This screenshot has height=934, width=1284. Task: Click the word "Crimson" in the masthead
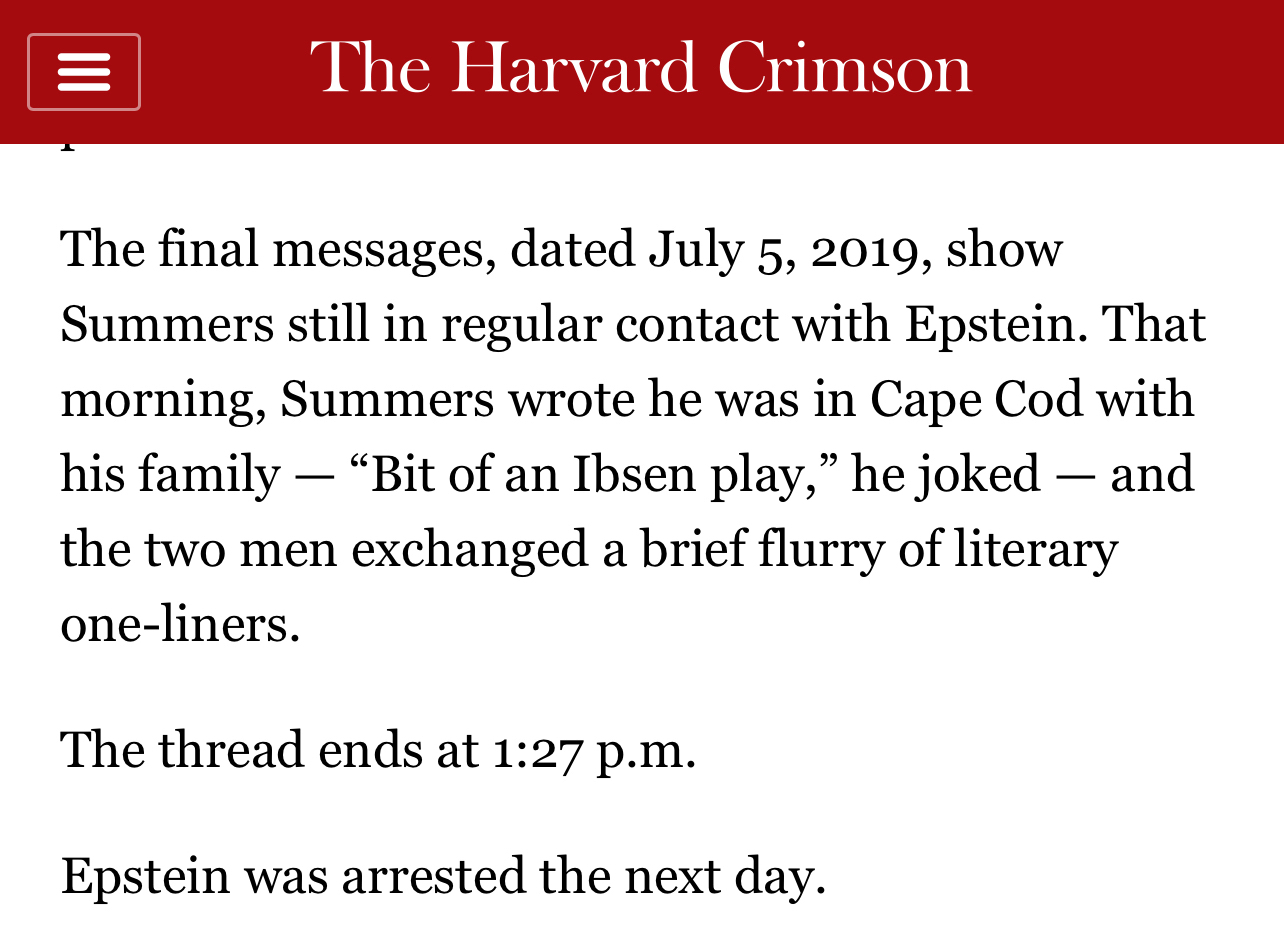(x=844, y=68)
